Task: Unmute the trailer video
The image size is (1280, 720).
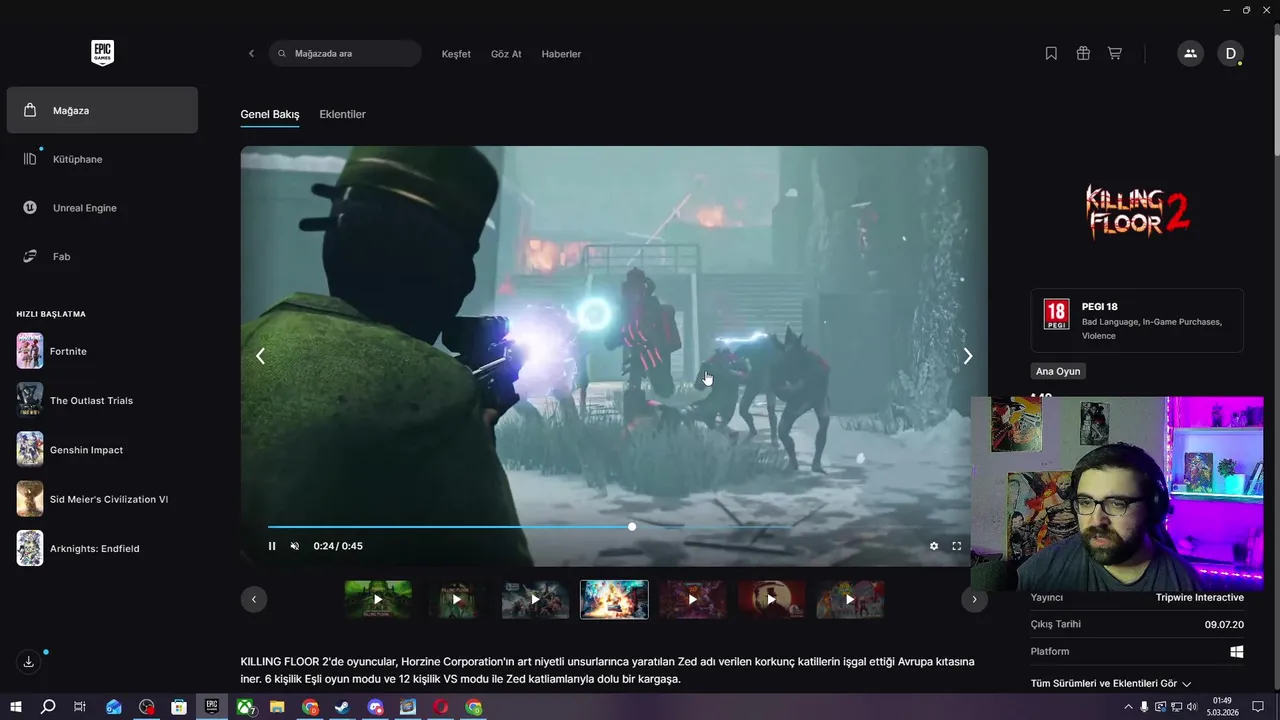Action: click(x=295, y=546)
